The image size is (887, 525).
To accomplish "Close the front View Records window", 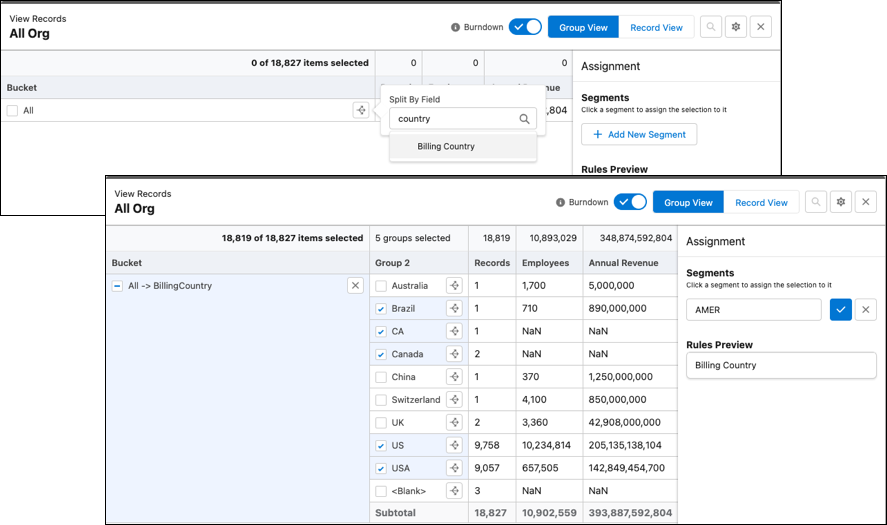I will point(866,202).
